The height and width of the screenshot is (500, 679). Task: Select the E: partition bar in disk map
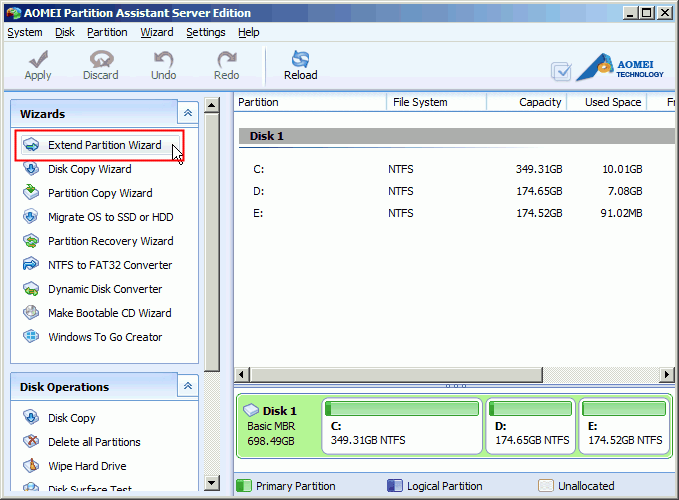(x=624, y=426)
